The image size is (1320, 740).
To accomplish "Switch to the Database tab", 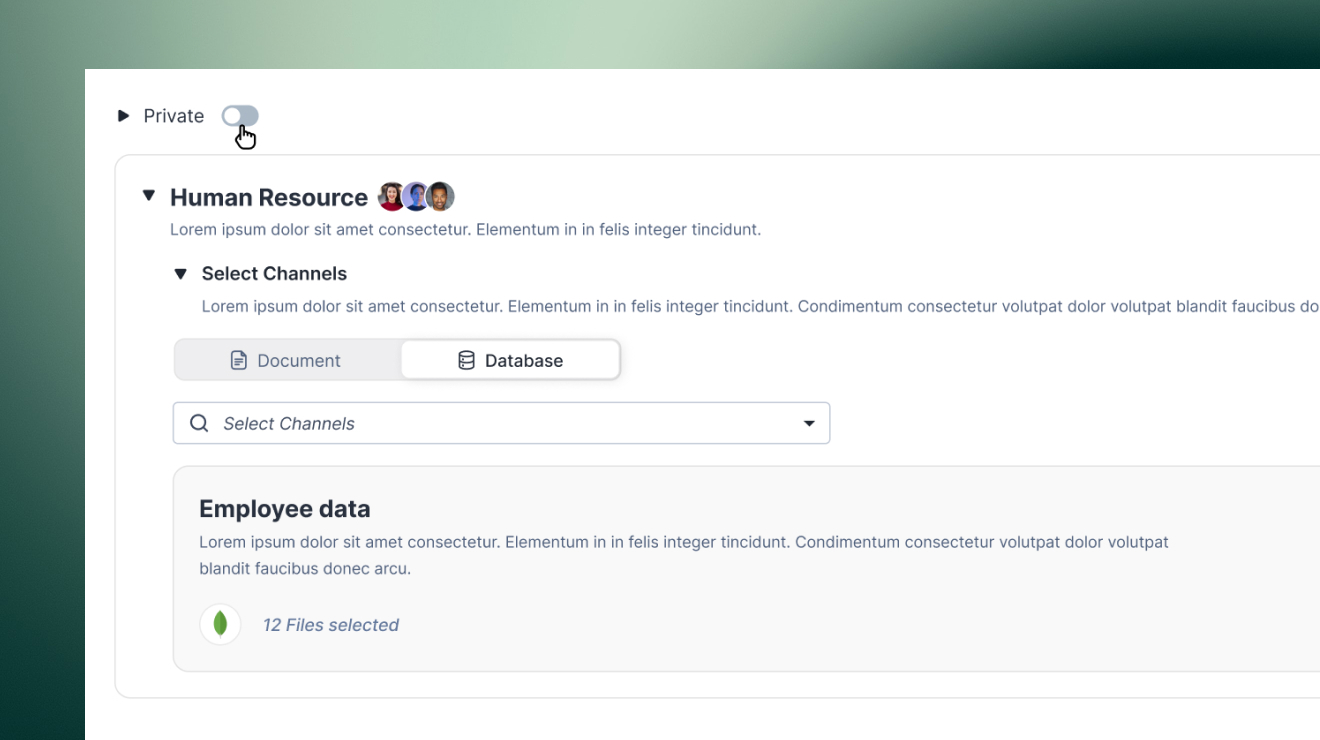I will 510,360.
